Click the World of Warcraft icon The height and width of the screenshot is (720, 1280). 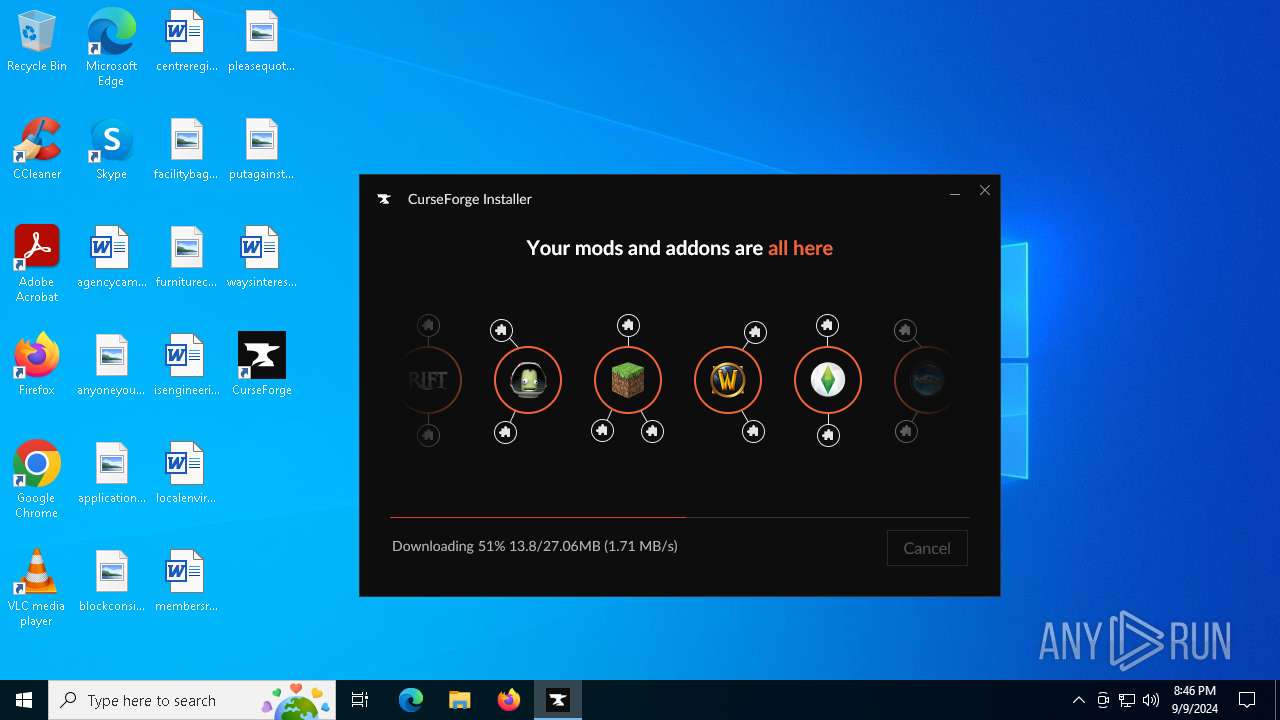click(728, 380)
